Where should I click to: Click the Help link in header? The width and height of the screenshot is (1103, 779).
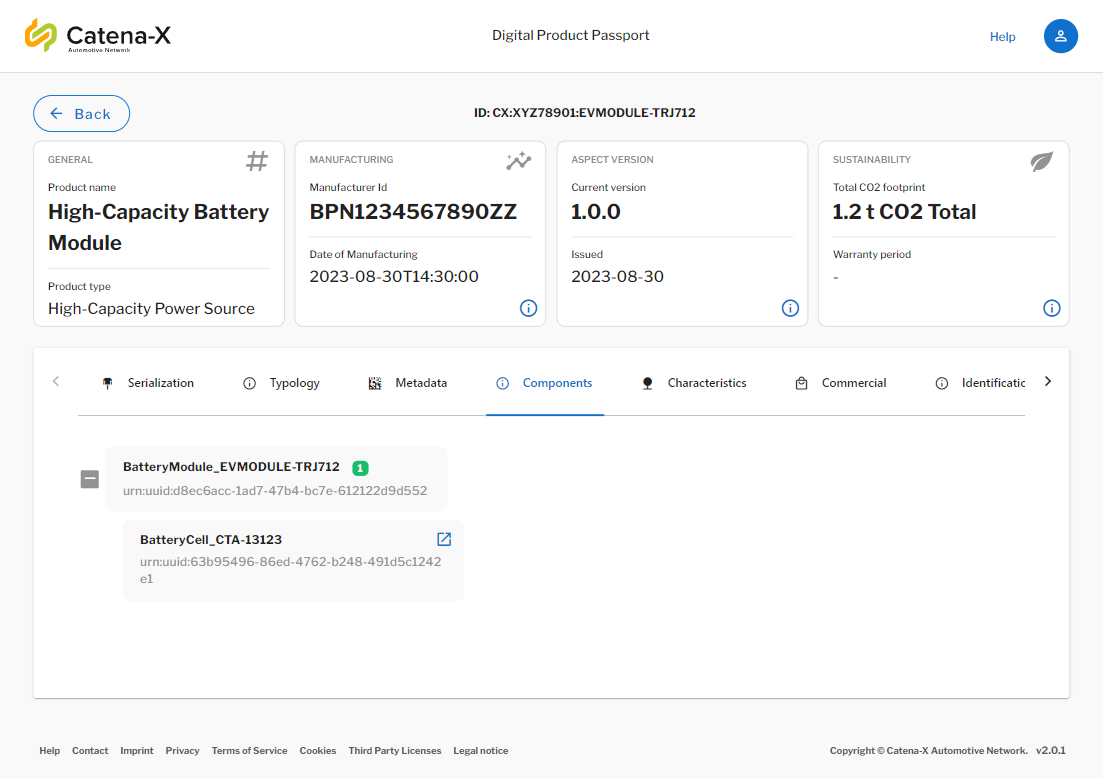pyautogui.click(x=1002, y=37)
